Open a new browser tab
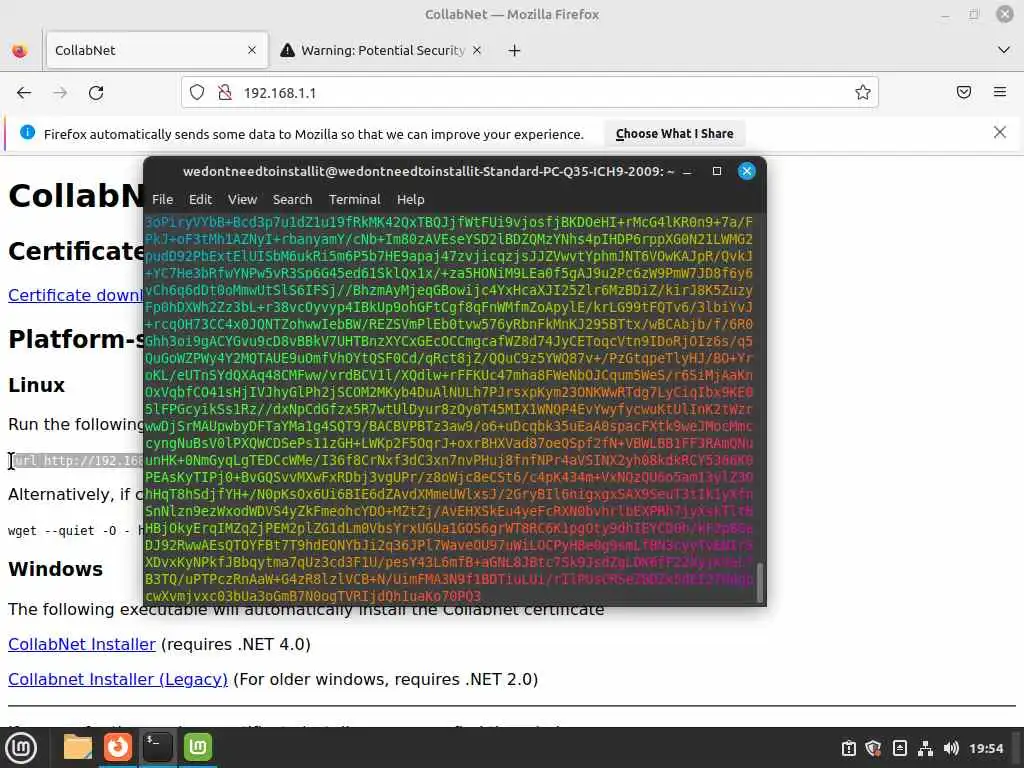1024x768 pixels. [x=515, y=50]
